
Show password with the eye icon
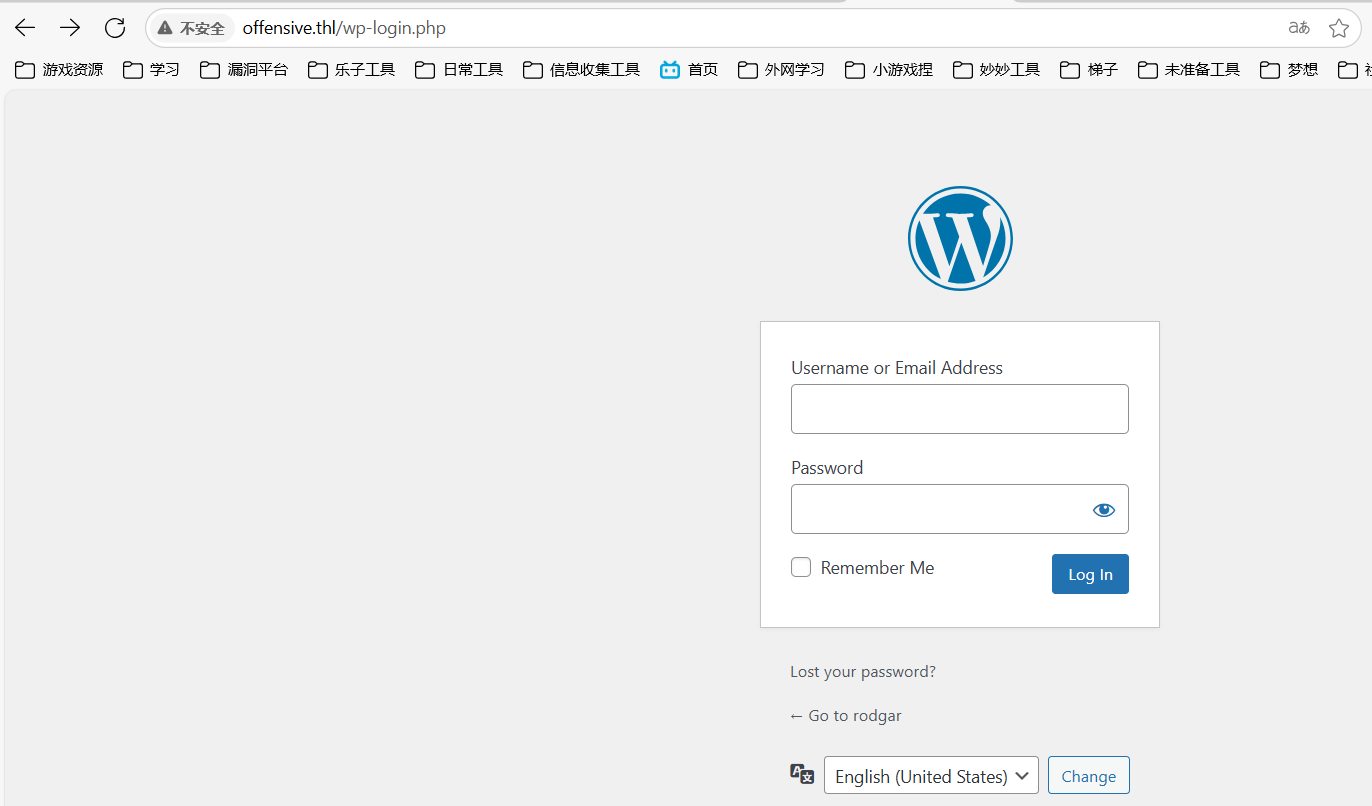tap(1103, 510)
